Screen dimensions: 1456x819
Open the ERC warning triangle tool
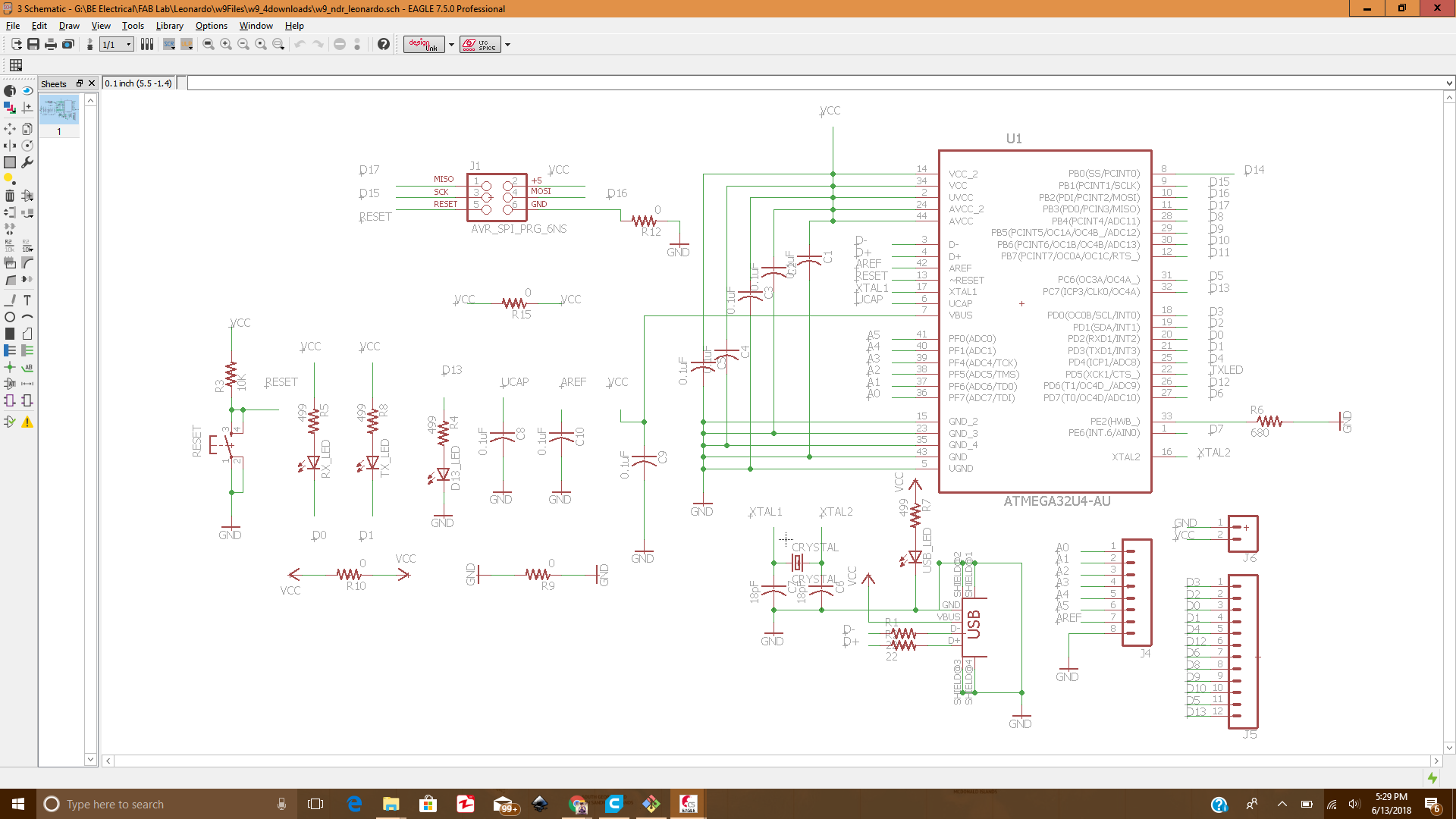[27, 422]
